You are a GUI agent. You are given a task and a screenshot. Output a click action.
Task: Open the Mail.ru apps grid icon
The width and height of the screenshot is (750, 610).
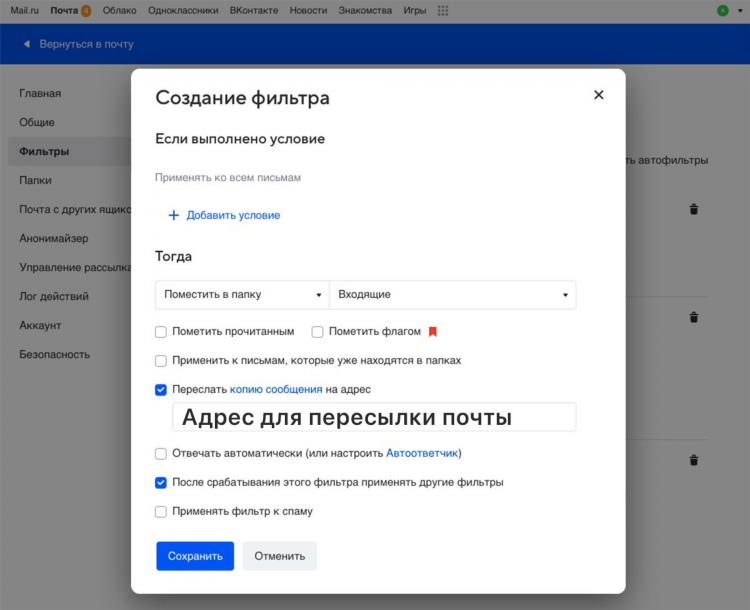click(x=443, y=11)
